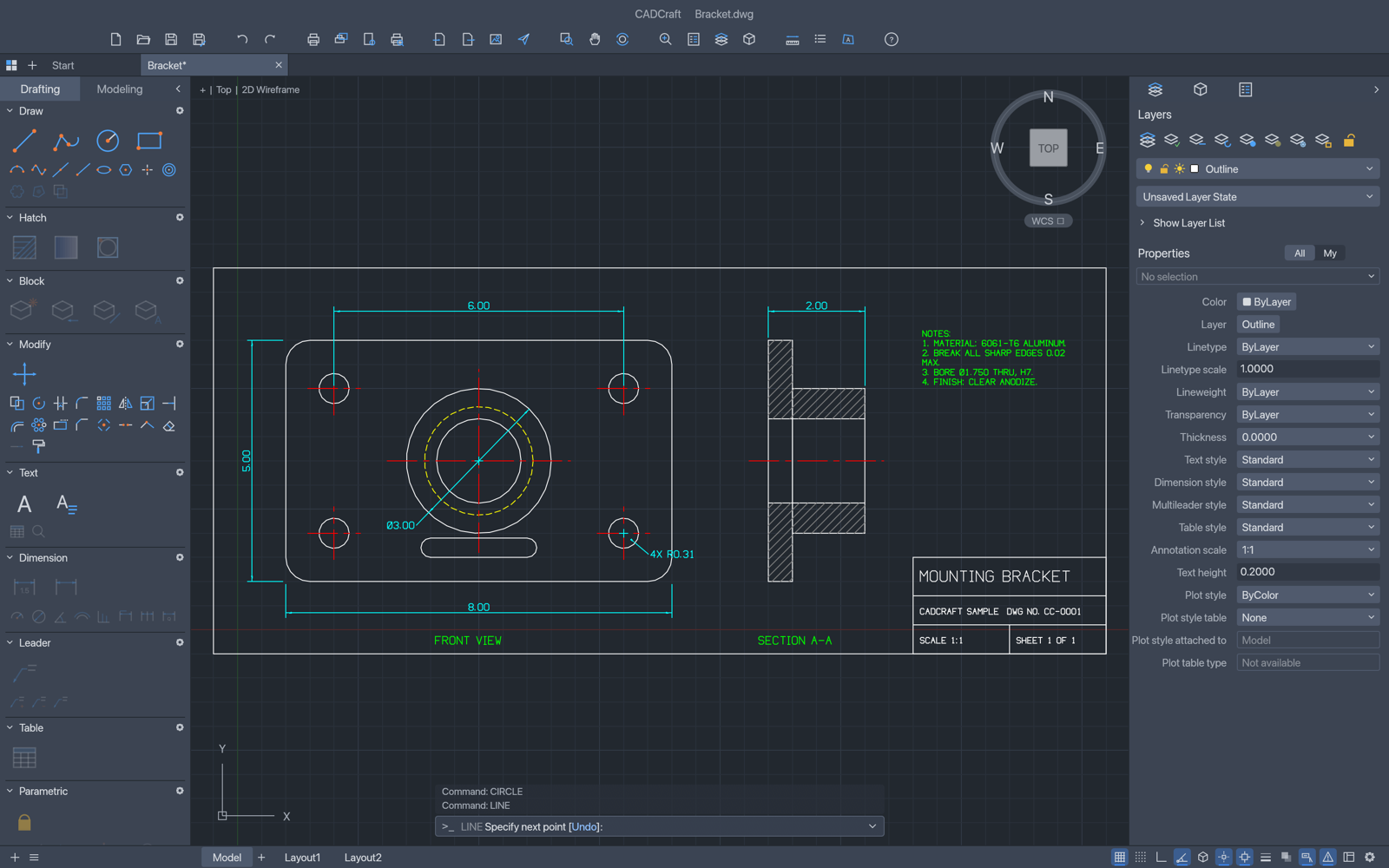Toggle transparency display in status bar
Viewport: 1389px width, 868px height.
(1287, 858)
